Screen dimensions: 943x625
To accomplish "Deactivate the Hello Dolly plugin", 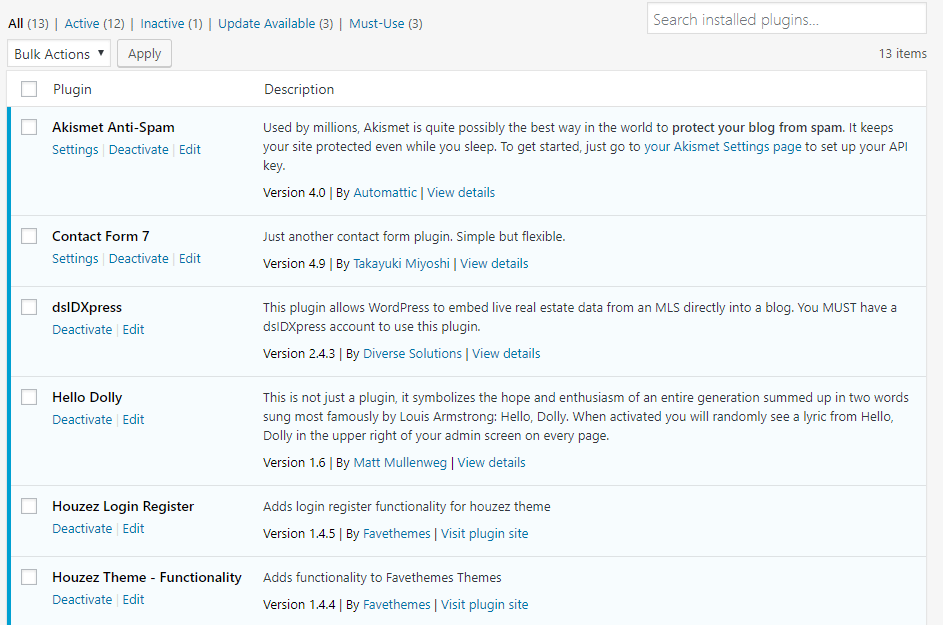I will point(82,419).
